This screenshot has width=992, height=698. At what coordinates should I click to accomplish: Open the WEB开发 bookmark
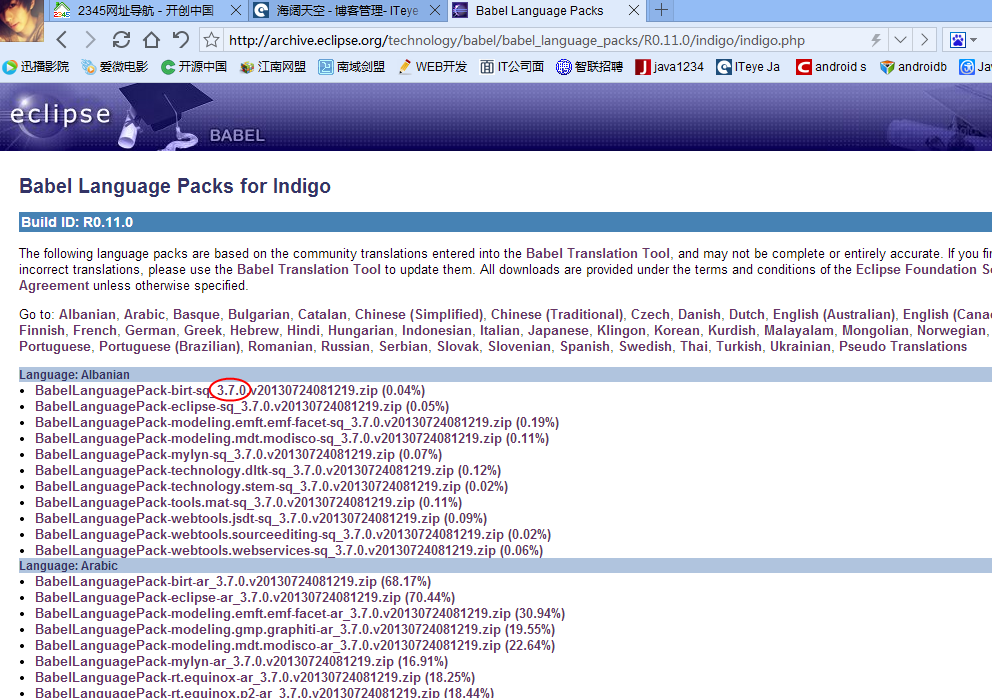click(432, 66)
